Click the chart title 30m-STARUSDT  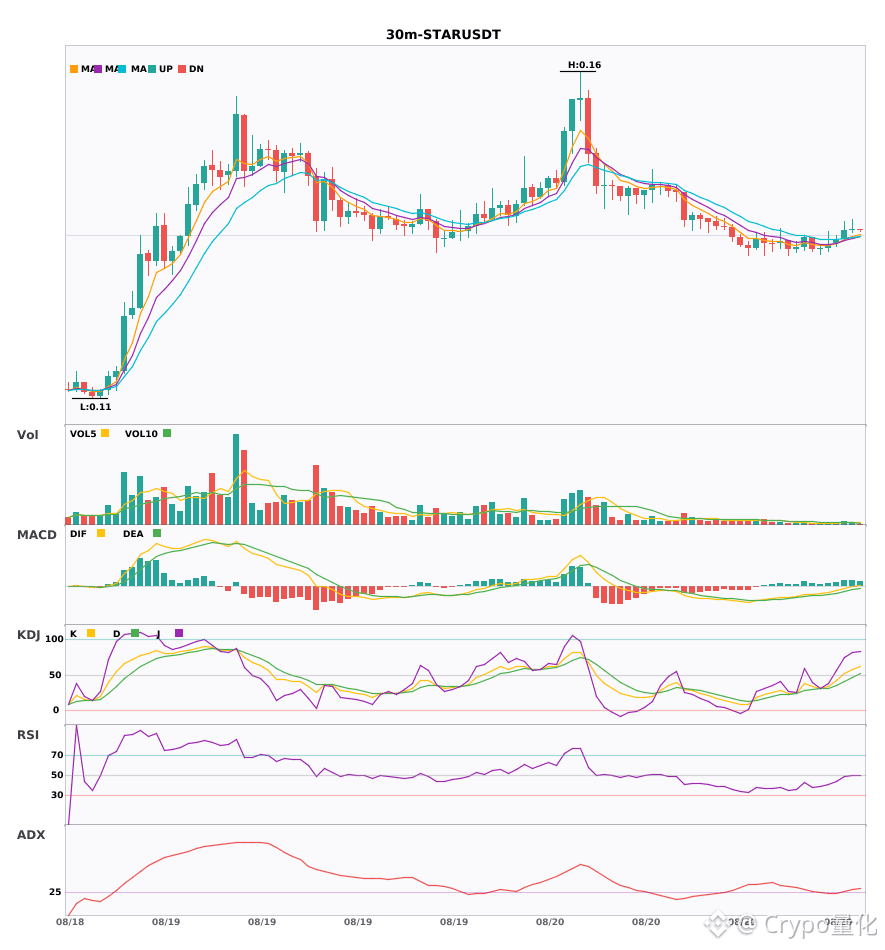[x=443, y=35]
